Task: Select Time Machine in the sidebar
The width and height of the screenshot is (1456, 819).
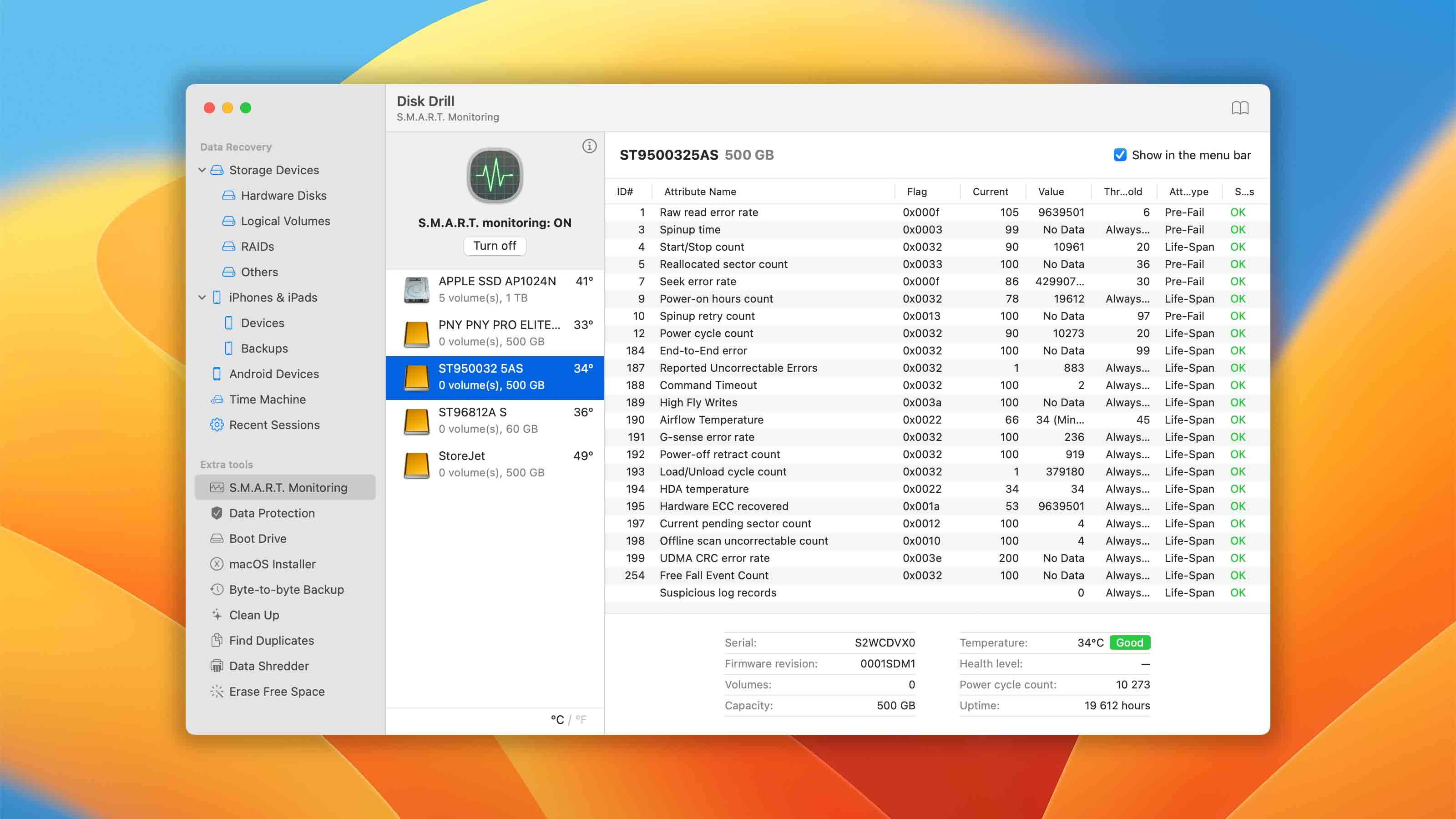Action: coord(268,399)
